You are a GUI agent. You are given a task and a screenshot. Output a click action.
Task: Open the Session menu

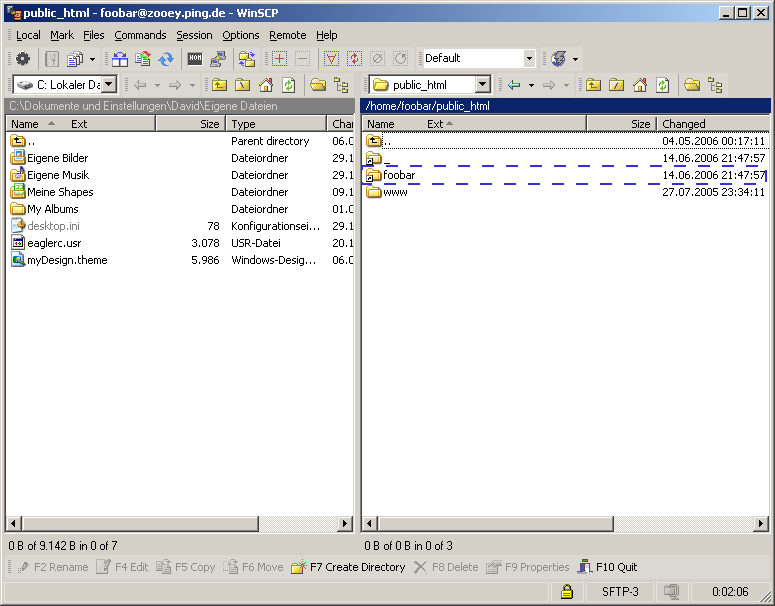tap(194, 35)
